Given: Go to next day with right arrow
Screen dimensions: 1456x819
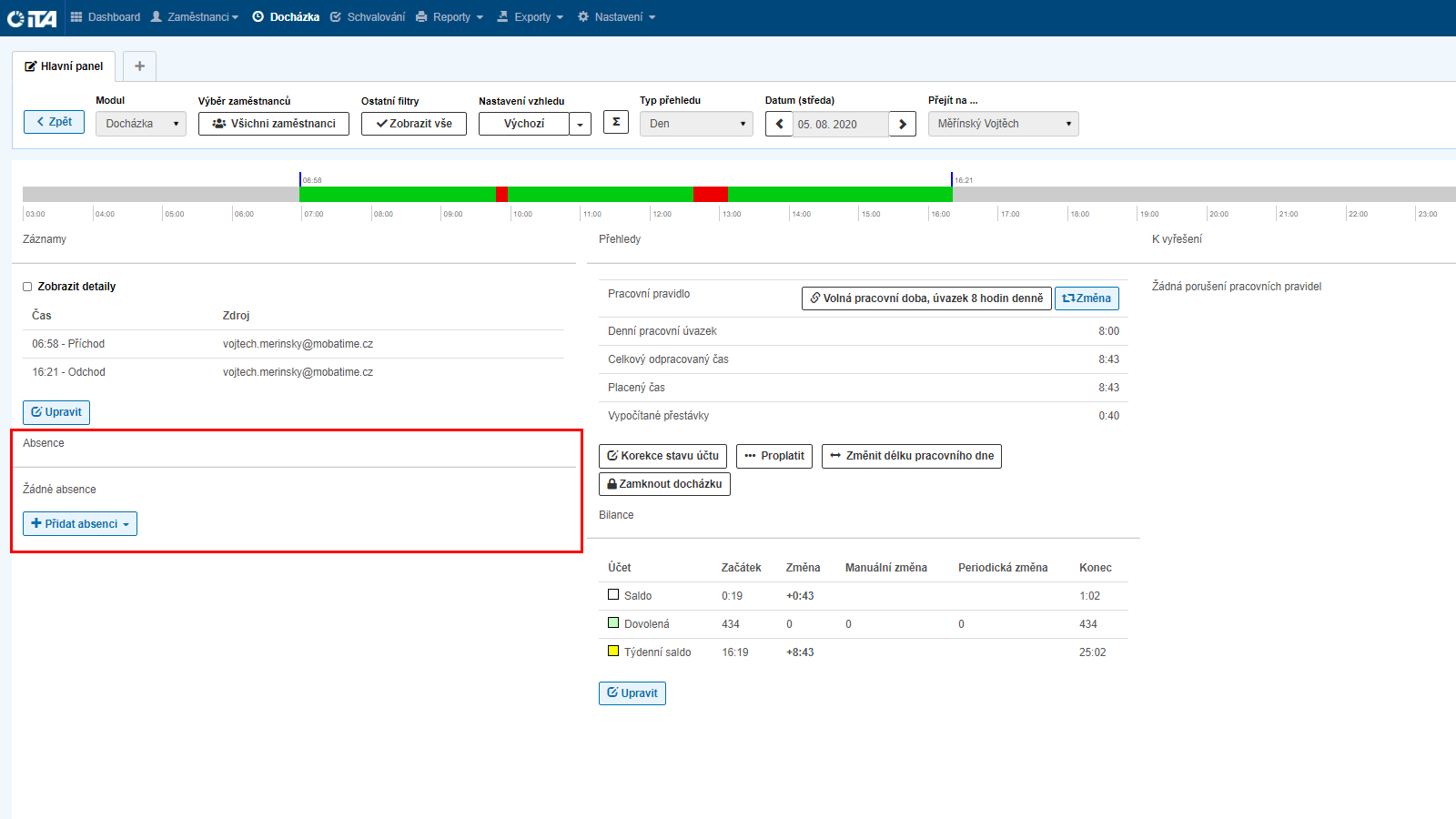Looking at the screenshot, I should coord(902,124).
